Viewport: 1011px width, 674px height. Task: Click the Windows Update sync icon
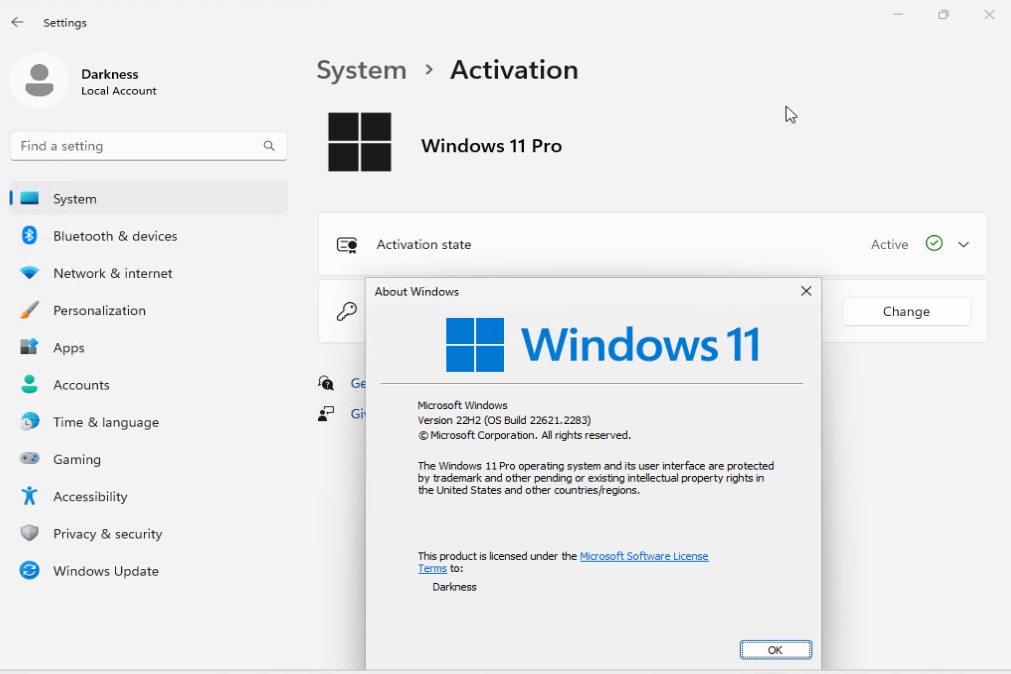click(29, 570)
